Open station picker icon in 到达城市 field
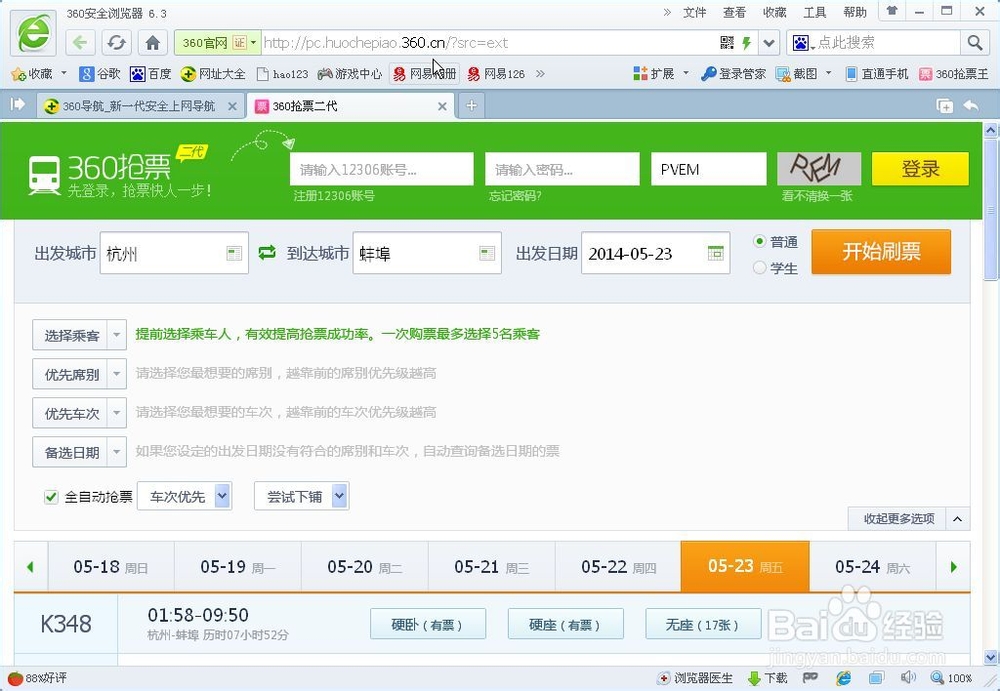Viewport: 1000px width, 691px height. [x=487, y=253]
